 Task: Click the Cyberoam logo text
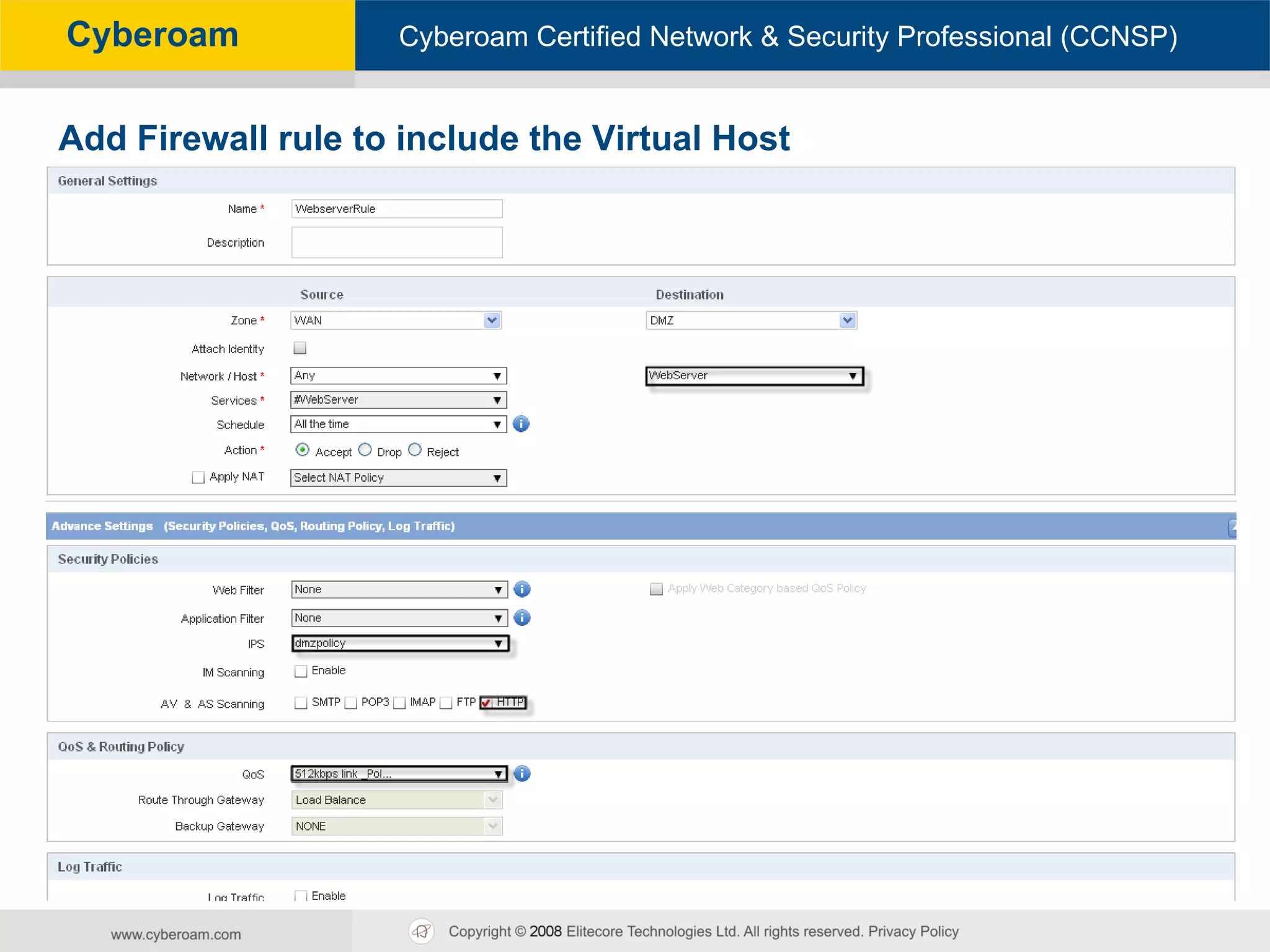tap(153, 35)
